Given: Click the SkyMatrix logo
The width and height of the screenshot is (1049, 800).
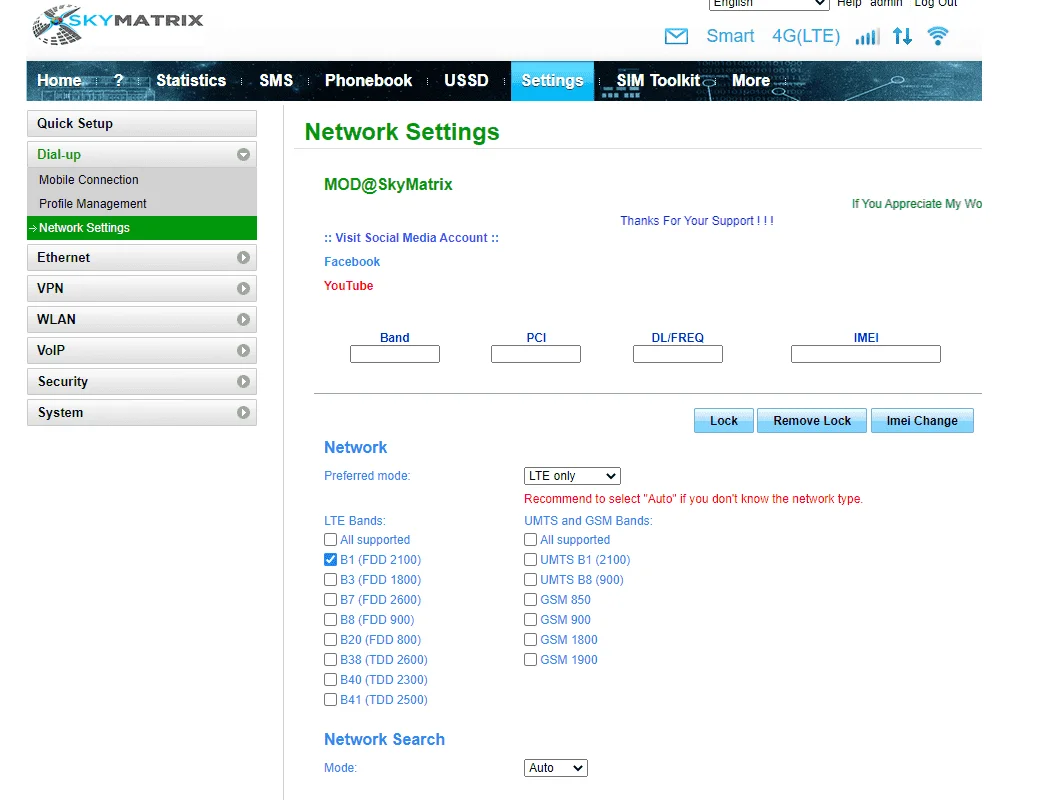Looking at the screenshot, I should click(x=118, y=24).
